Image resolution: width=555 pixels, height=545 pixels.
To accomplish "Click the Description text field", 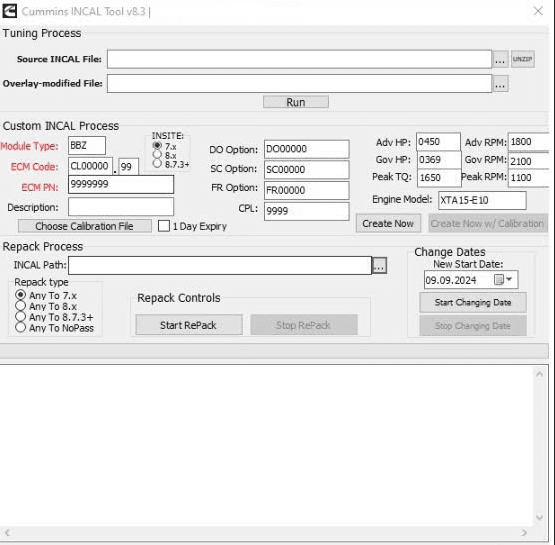I will click(121, 207).
